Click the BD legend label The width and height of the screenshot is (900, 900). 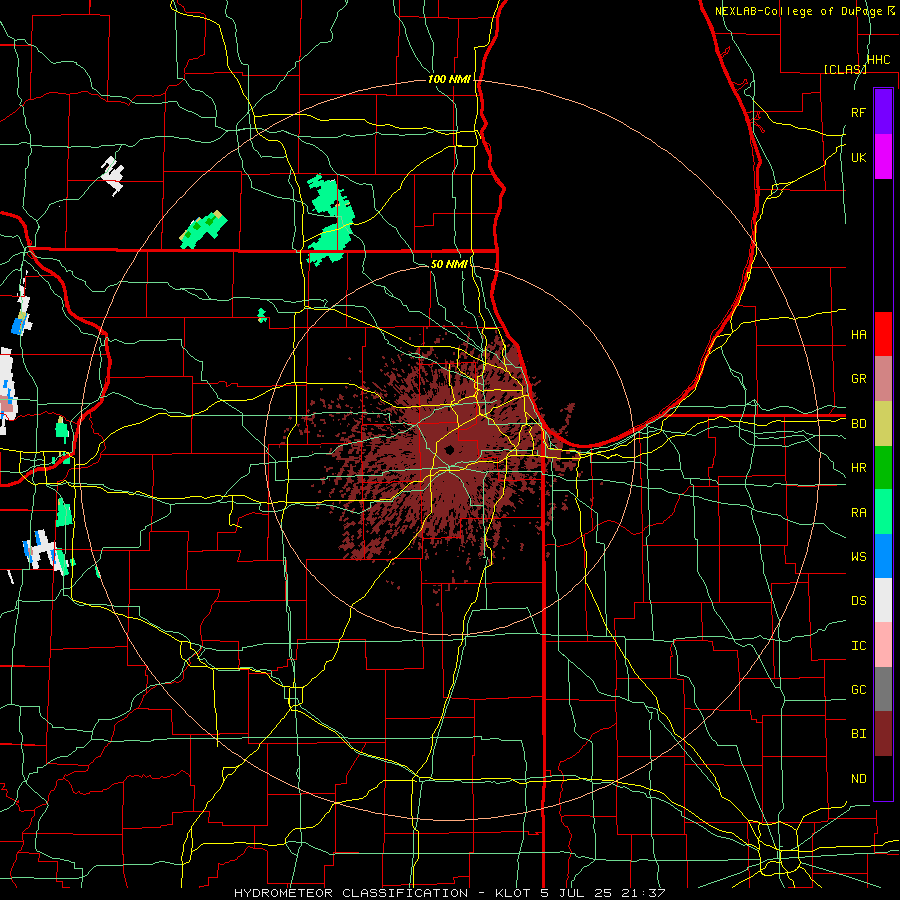click(x=858, y=424)
